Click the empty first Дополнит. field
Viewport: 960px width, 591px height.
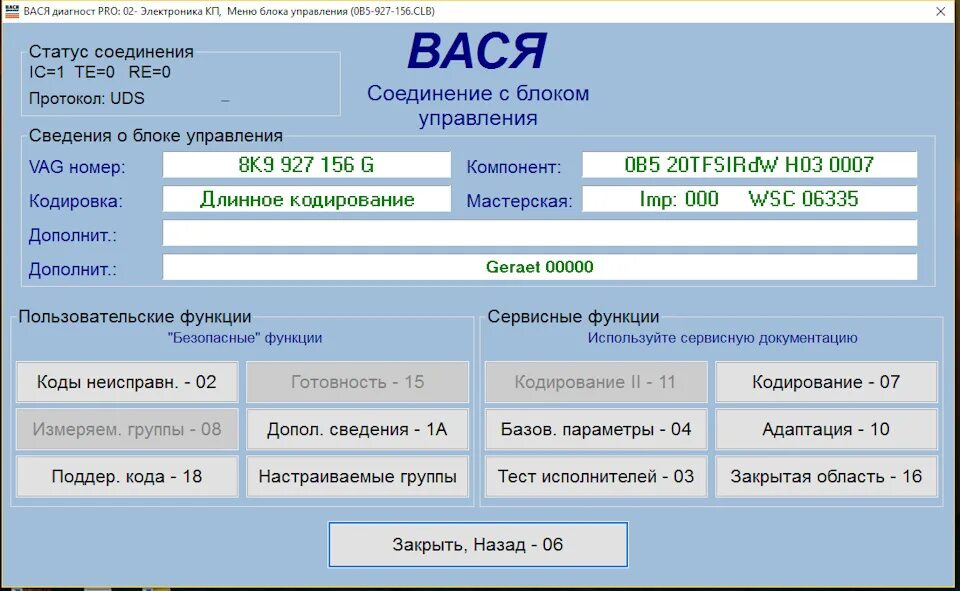(x=539, y=233)
